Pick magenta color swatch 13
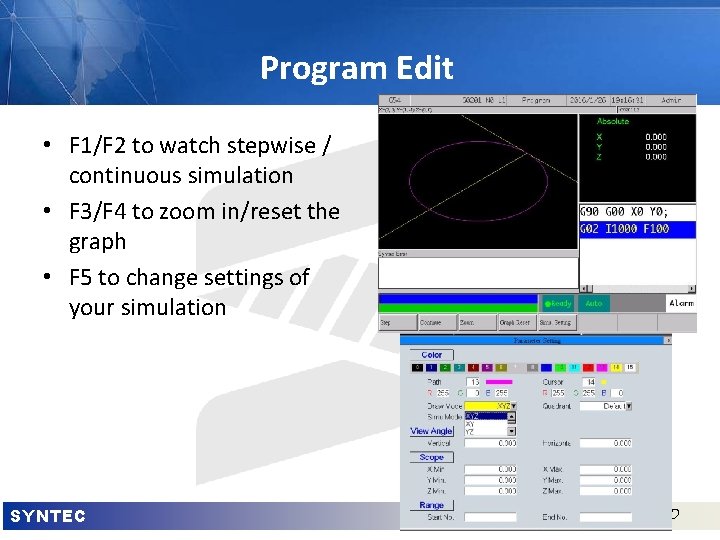Viewport: 720px width, 540px height. coord(602,368)
